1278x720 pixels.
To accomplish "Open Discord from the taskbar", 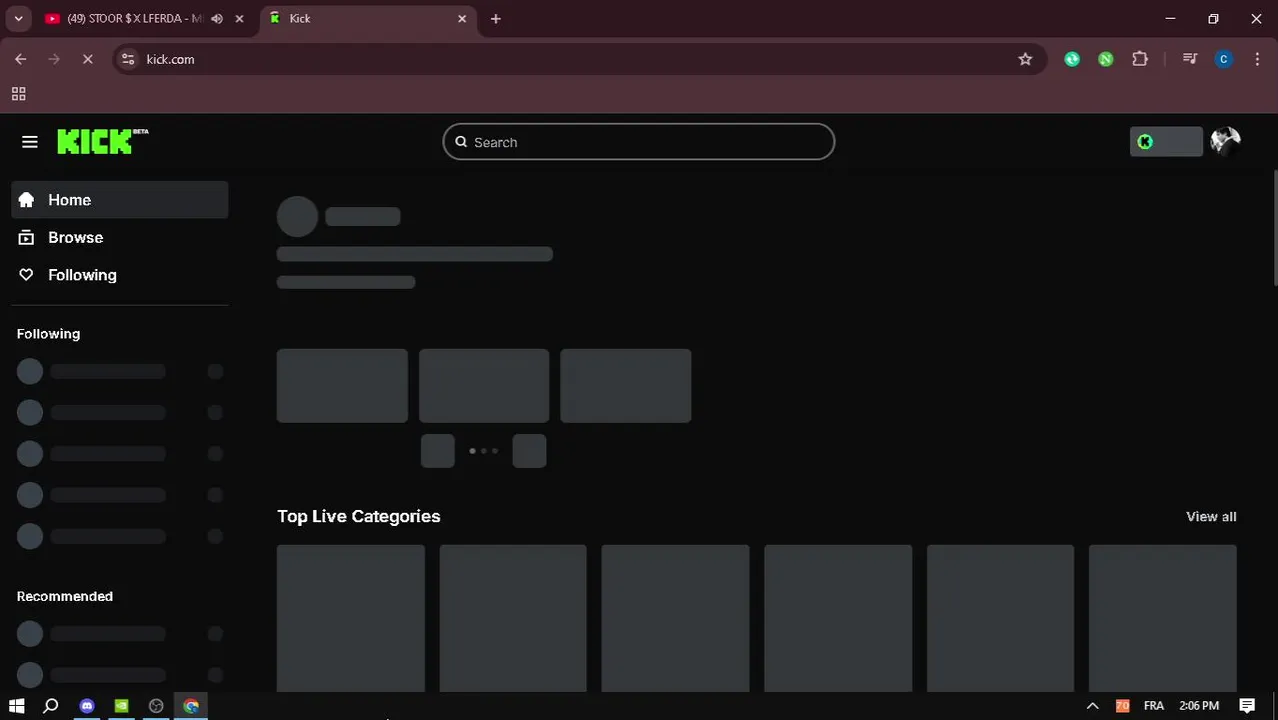I will coord(87,706).
